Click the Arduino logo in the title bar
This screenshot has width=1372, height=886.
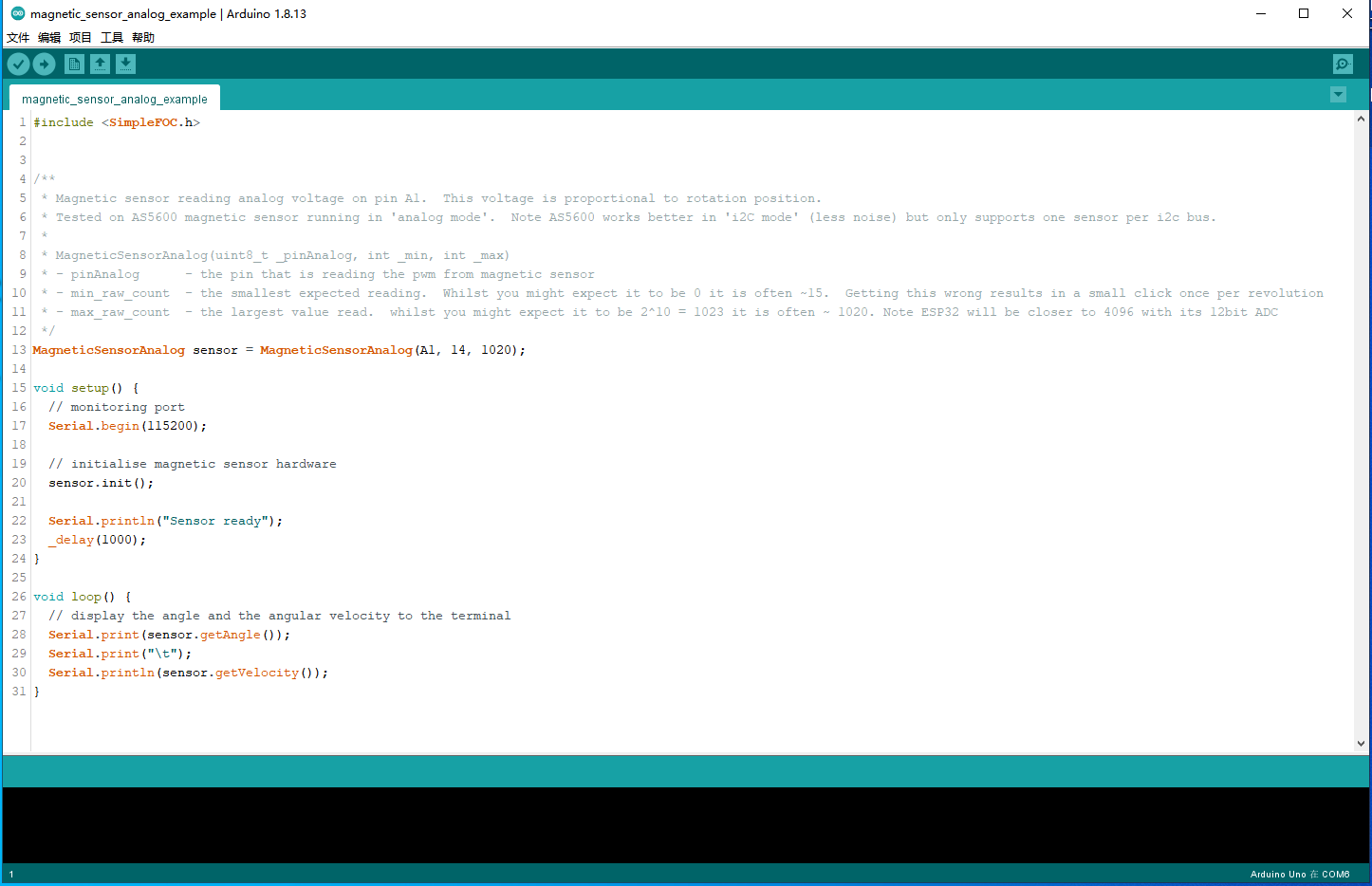click(x=18, y=13)
